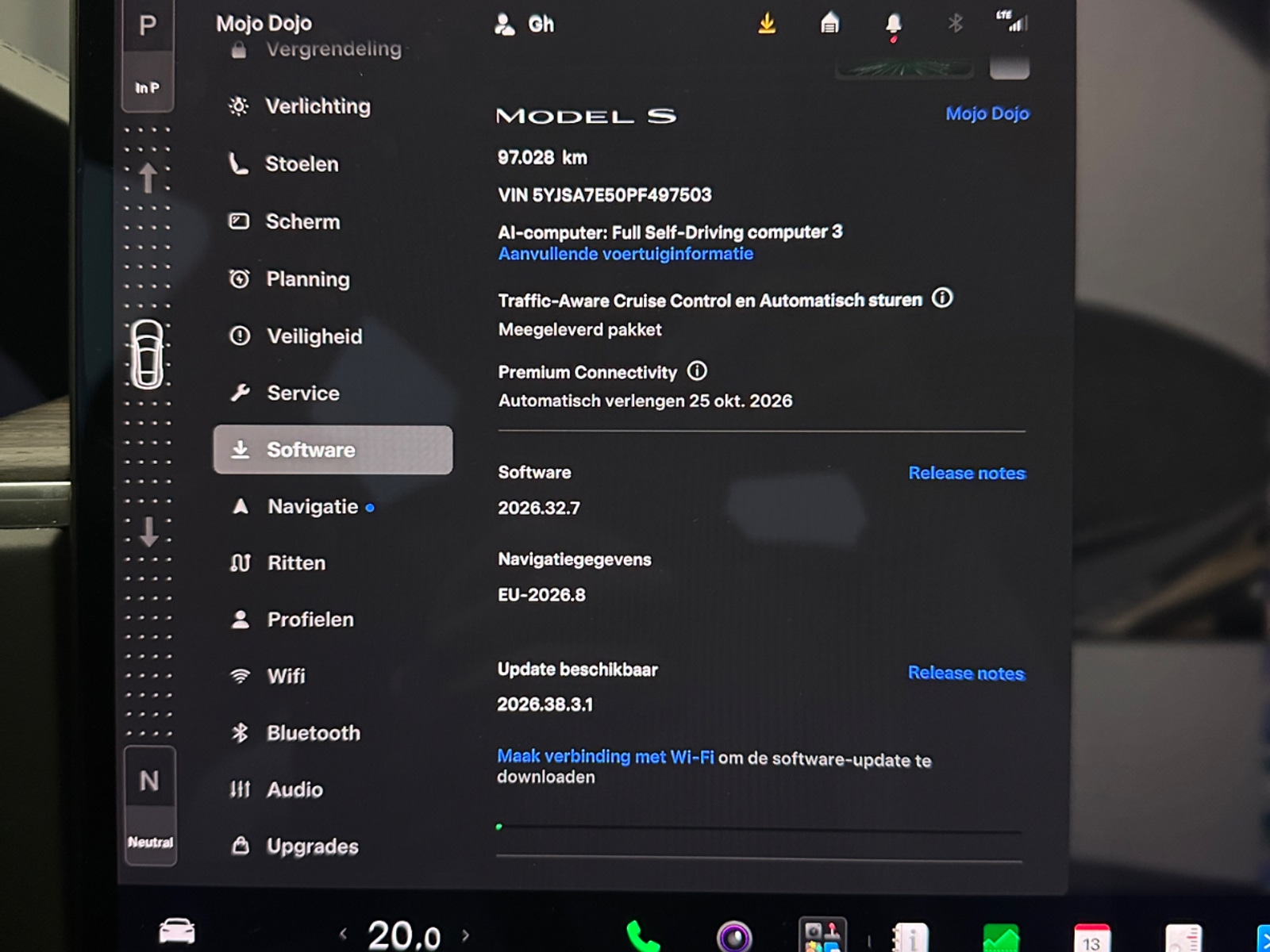Open car controls icon in dock
This screenshot has width=1270, height=952.
click(177, 931)
